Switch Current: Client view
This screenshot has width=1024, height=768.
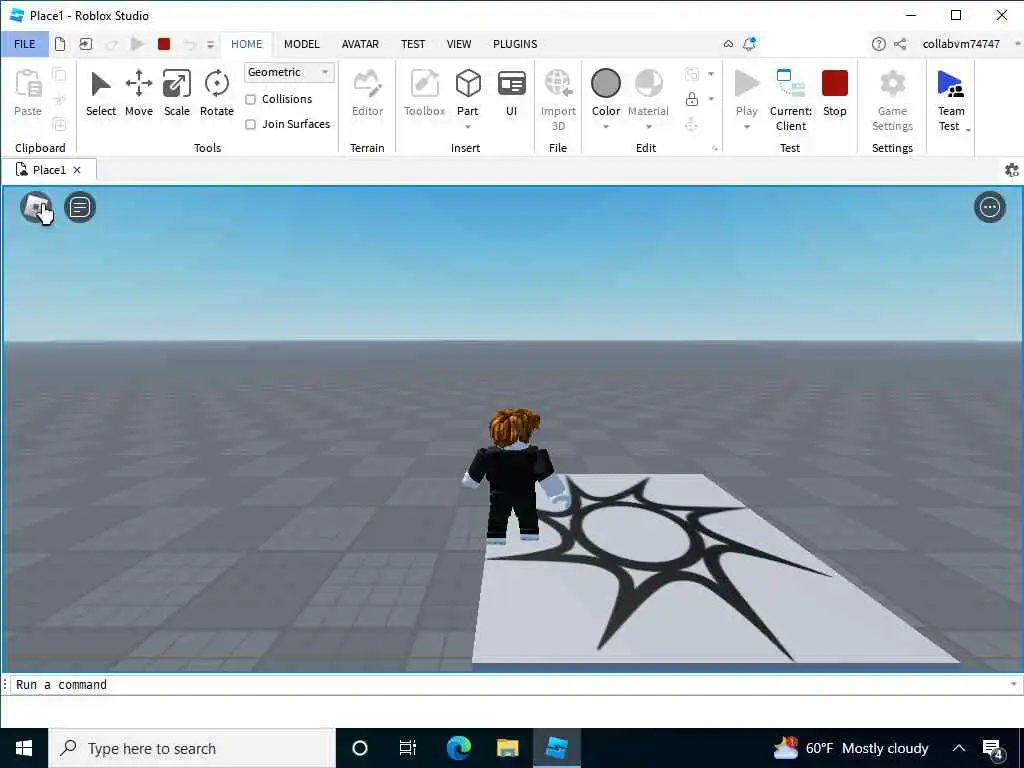pos(790,99)
